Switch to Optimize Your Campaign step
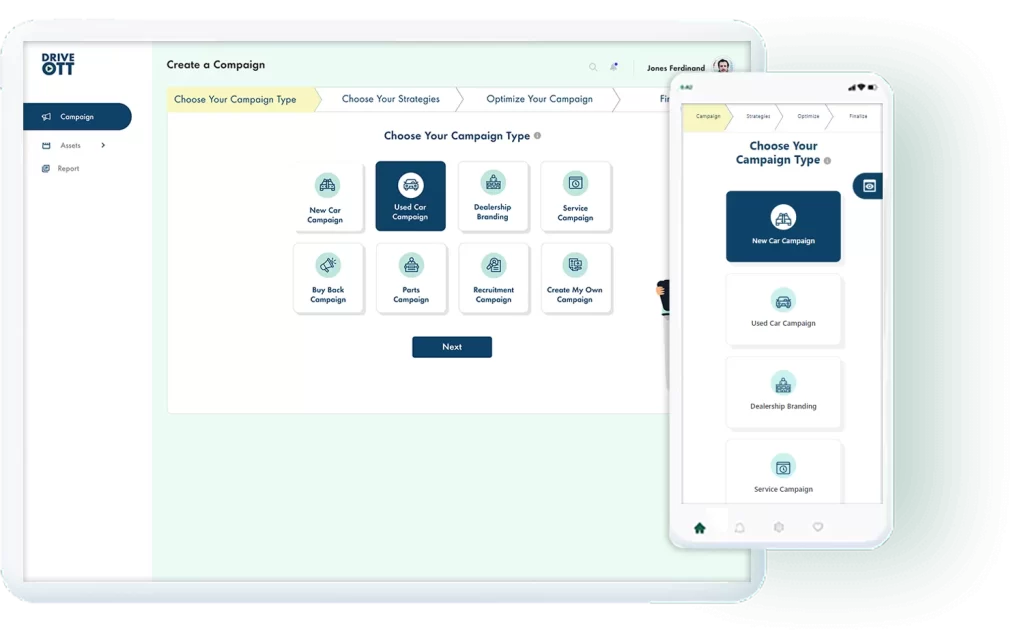 click(x=539, y=100)
